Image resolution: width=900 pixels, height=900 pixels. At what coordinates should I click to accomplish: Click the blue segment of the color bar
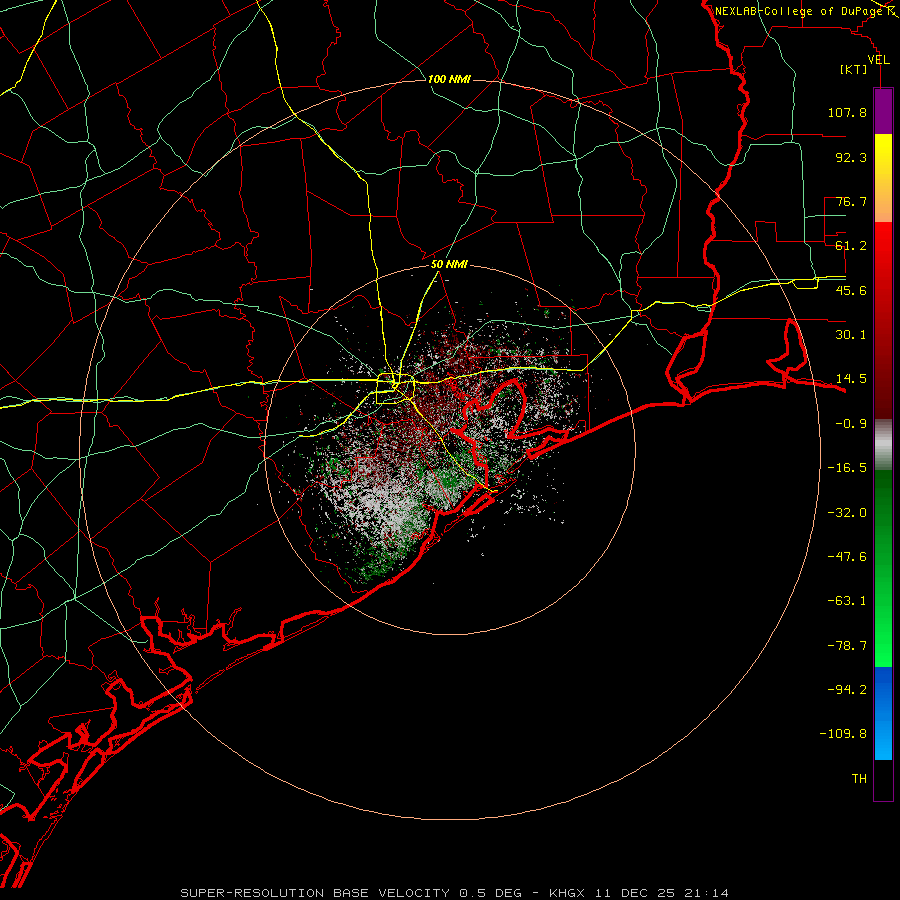coord(883,713)
